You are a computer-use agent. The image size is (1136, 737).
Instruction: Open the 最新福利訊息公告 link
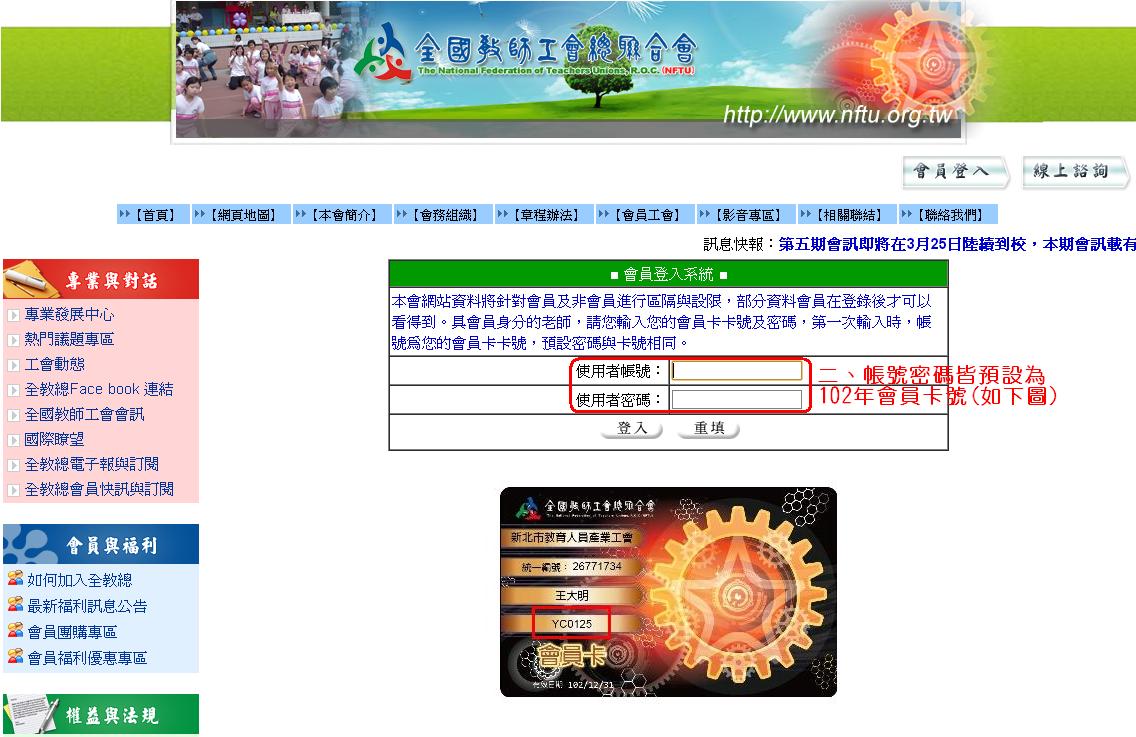click(87, 606)
